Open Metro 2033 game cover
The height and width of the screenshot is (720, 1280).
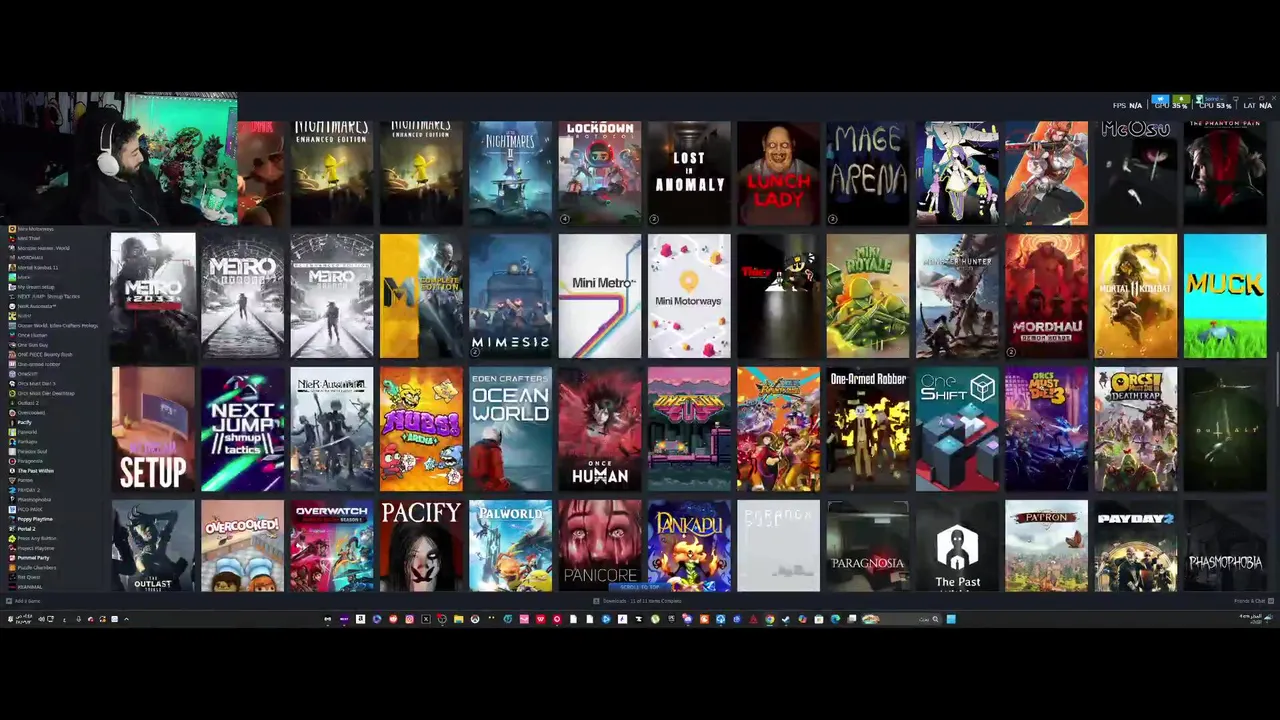coord(153,296)
